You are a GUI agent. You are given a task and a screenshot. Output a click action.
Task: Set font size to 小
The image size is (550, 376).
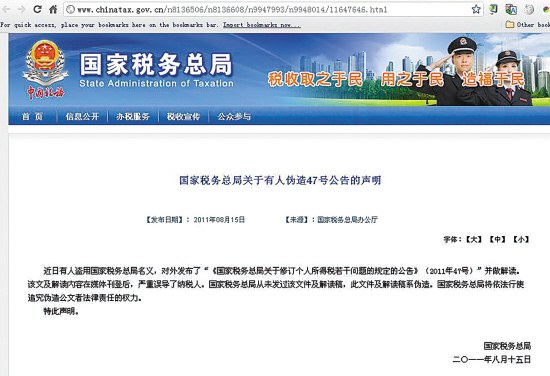tap(521, 240)
